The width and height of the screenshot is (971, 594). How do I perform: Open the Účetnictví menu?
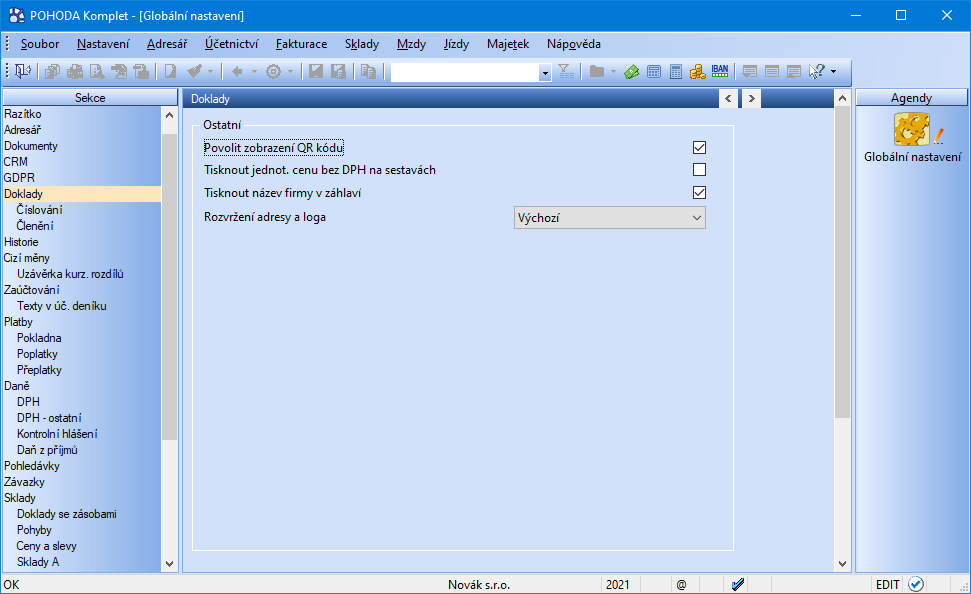[231, 44]
